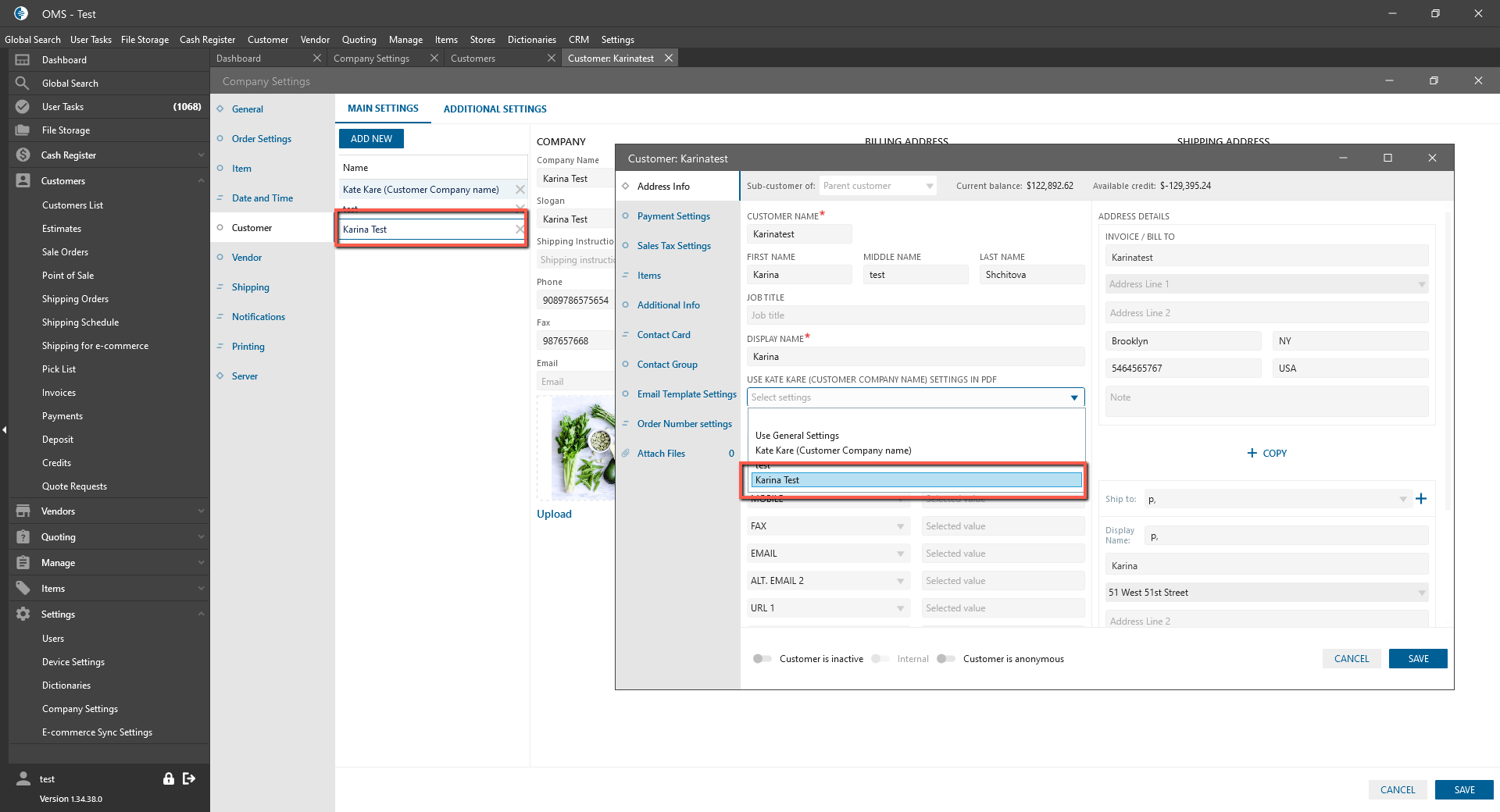Click the Global Search magnifier icon
Viewport: 1500px width, 812px height.
(23, 84)
